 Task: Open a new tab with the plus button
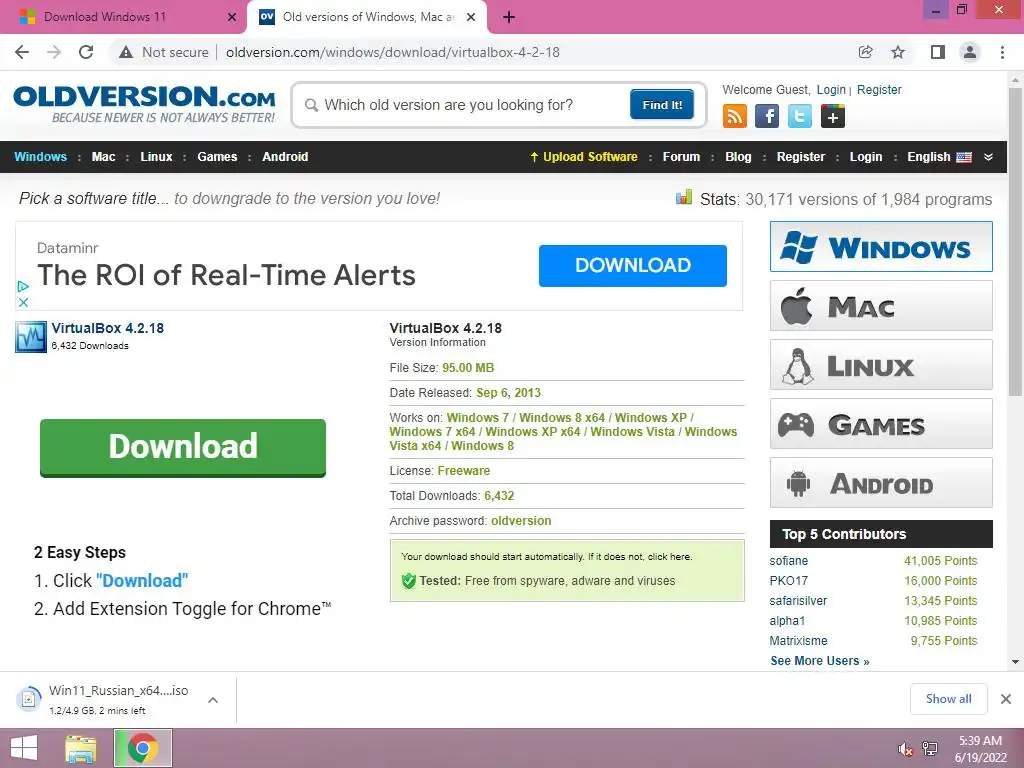pyautogui.click(x=509, y=17)
